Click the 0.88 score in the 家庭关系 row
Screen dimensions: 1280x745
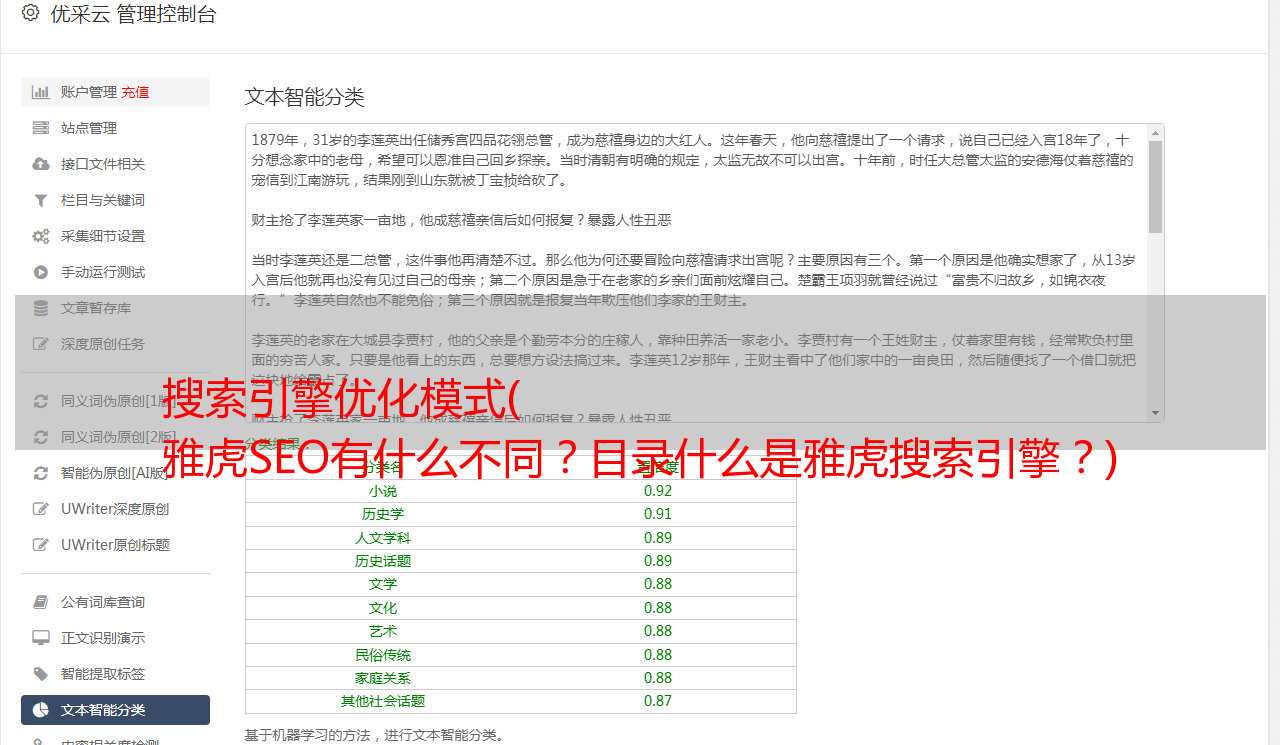[658, 678]
